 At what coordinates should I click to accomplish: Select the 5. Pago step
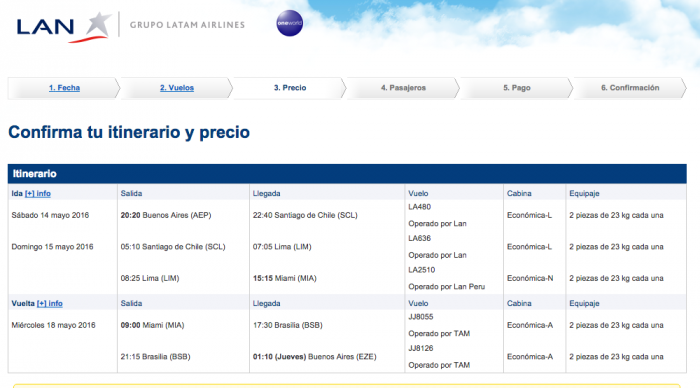pos(517,88)
